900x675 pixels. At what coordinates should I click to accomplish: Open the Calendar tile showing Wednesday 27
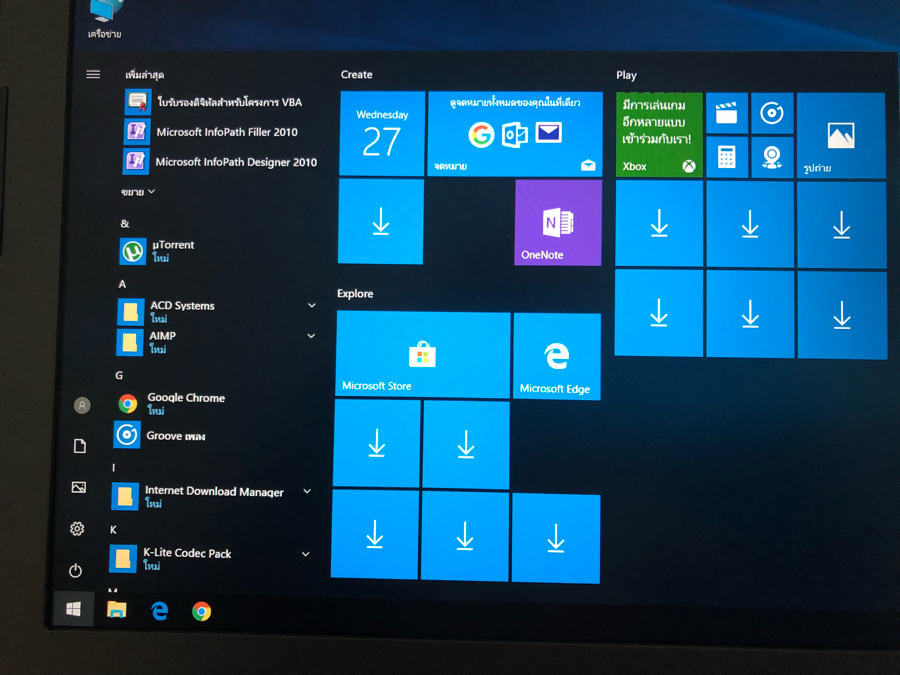pyautogui.click(x=382, y=133)
